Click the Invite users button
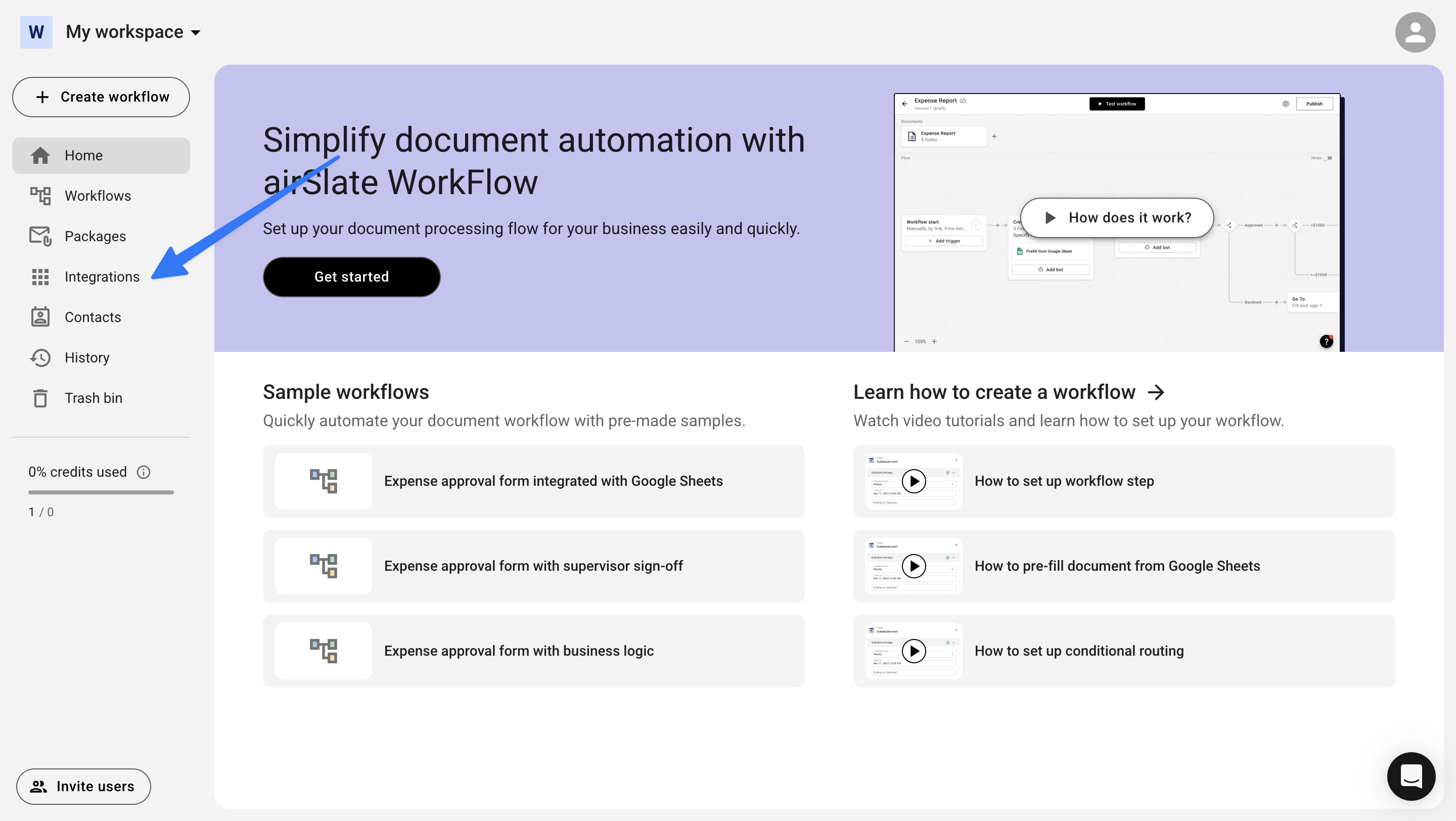 click(x=83, y=787)
